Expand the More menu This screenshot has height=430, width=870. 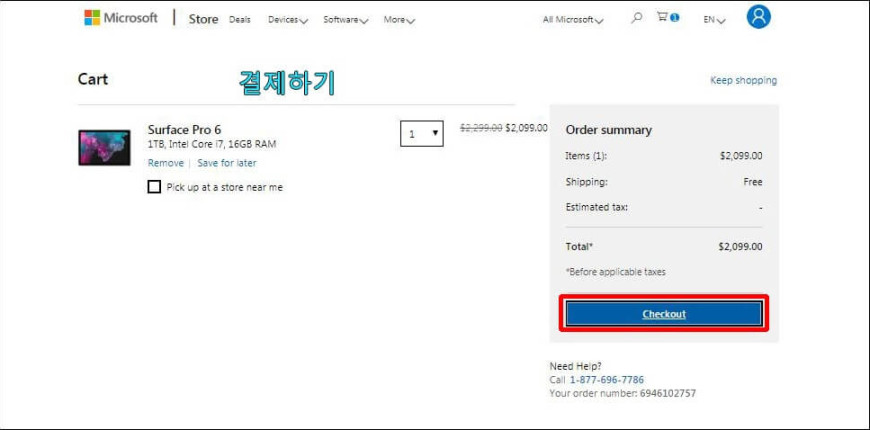pyautogui.click(x=399, y=19)
